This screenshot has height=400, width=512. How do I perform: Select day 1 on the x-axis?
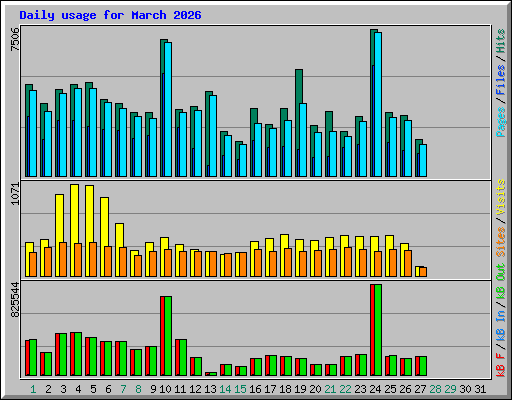(33, 389)
